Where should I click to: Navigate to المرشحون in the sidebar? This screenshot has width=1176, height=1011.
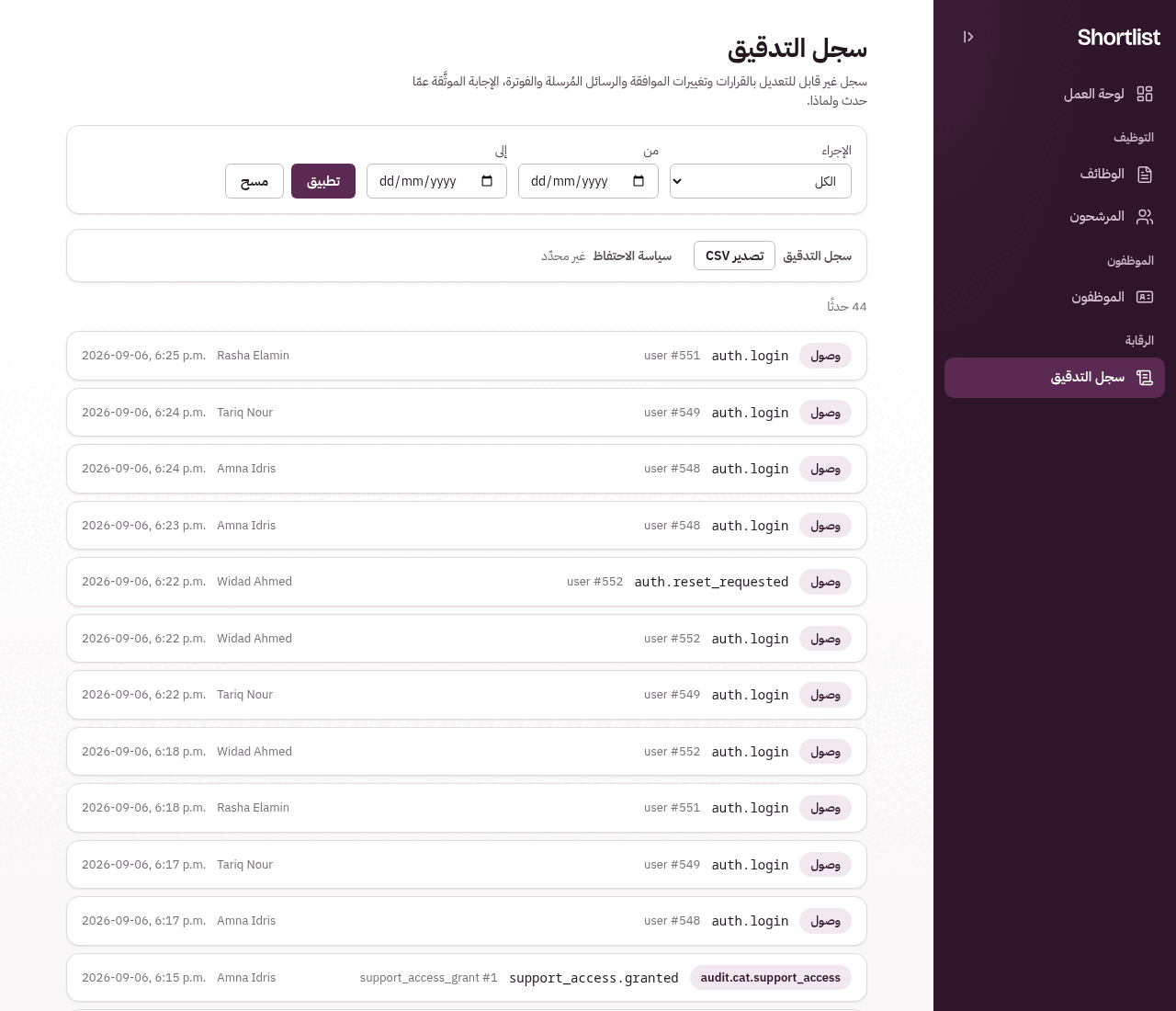1055,217
